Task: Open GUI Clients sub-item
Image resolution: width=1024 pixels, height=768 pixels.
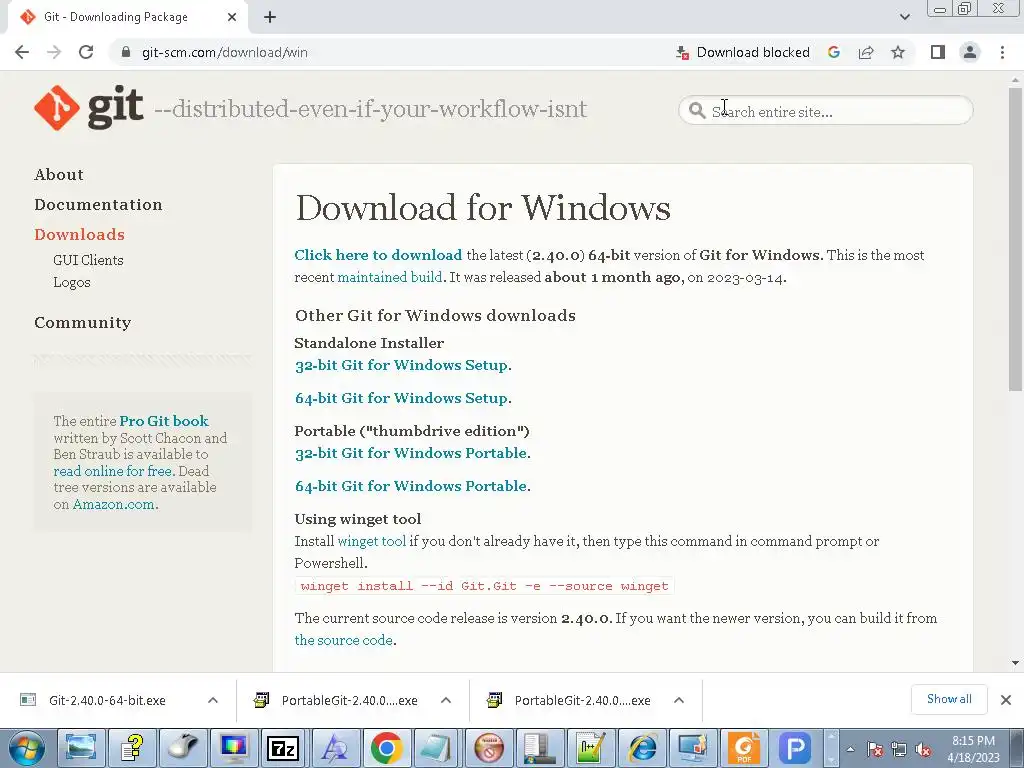Action: click(88, 260)
